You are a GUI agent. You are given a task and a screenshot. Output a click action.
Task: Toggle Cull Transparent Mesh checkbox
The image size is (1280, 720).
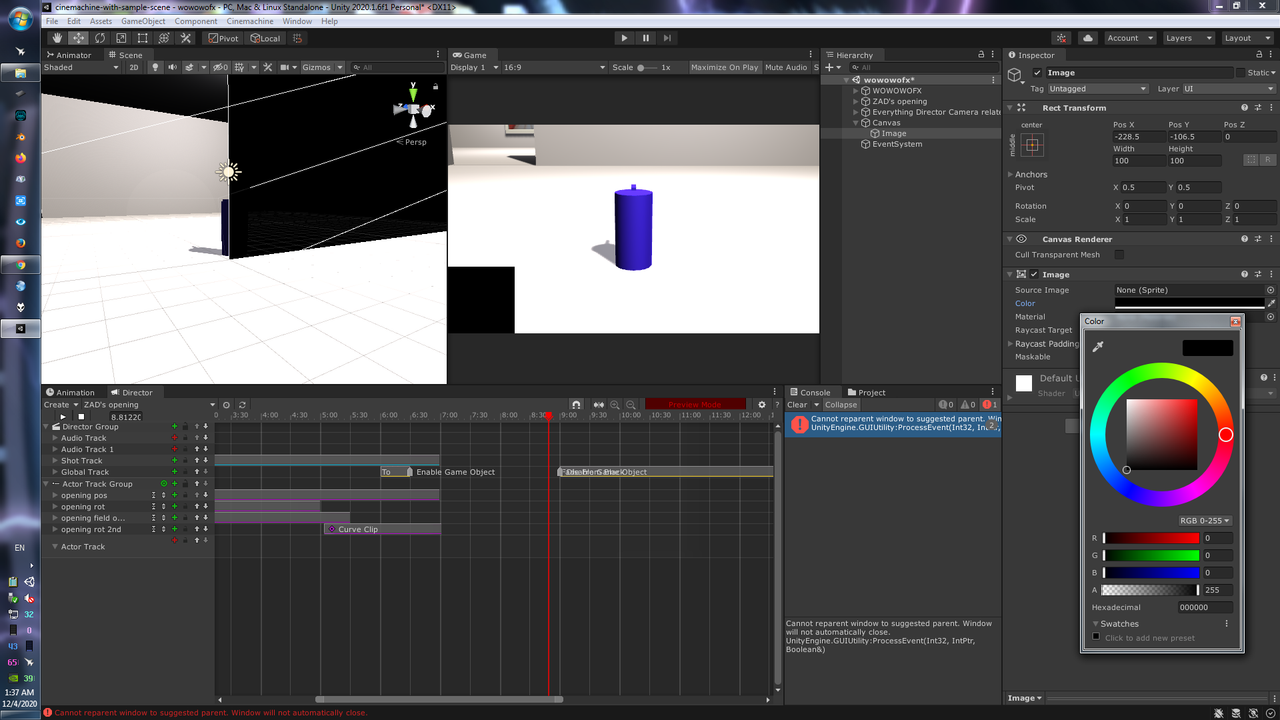[x=1119, y=255]
